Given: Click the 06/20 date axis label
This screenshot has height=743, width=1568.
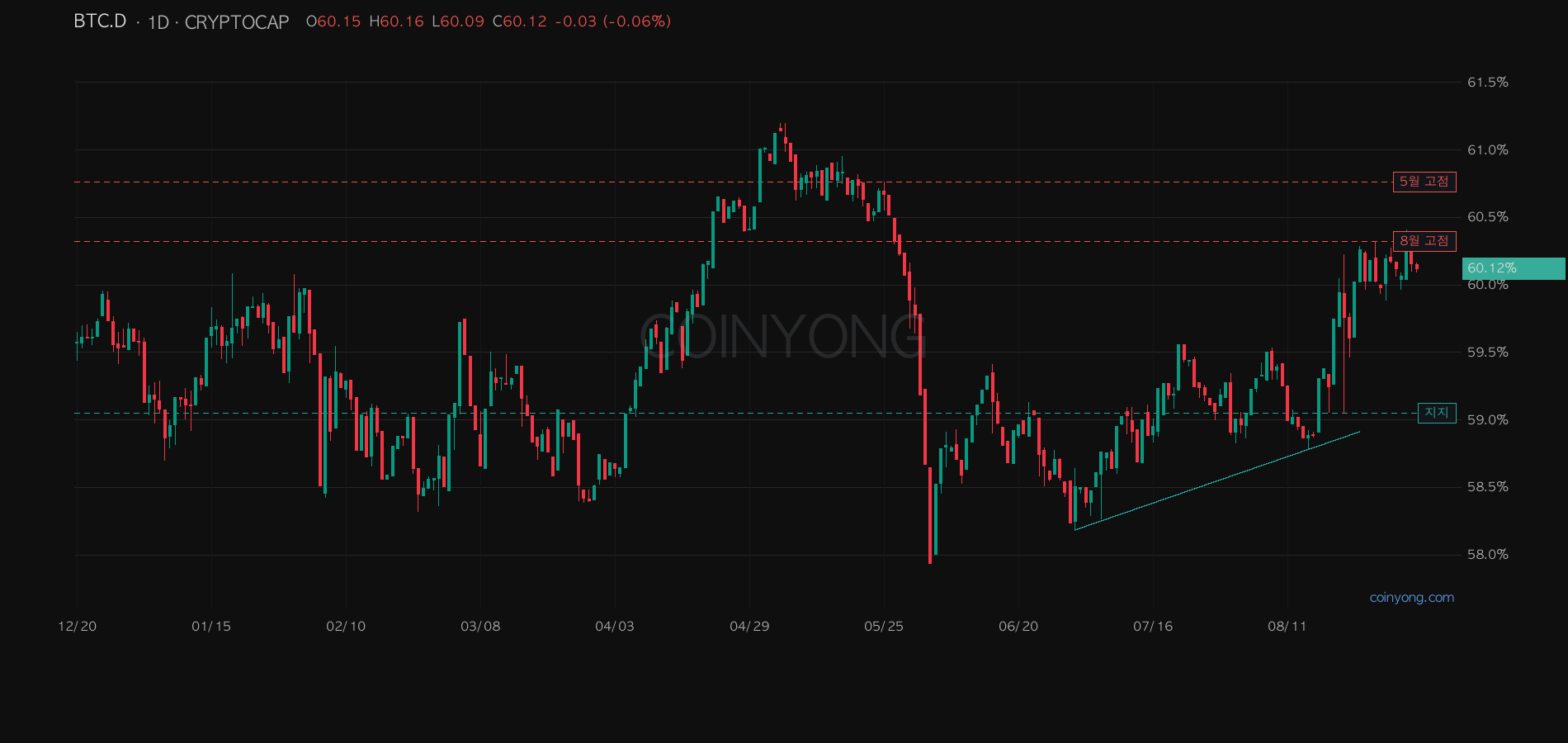Looking at the screenshot, I should [1018, 627].
